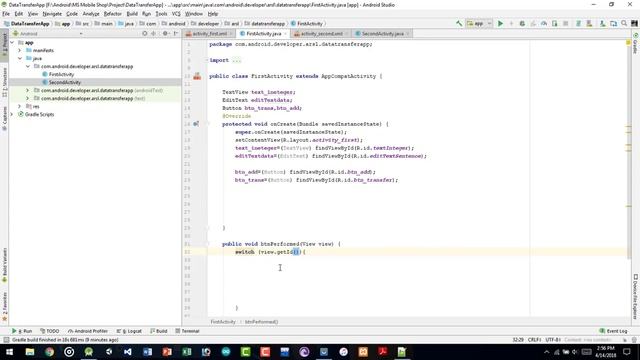Click collapse all icon in Project panel

(153, 33)
